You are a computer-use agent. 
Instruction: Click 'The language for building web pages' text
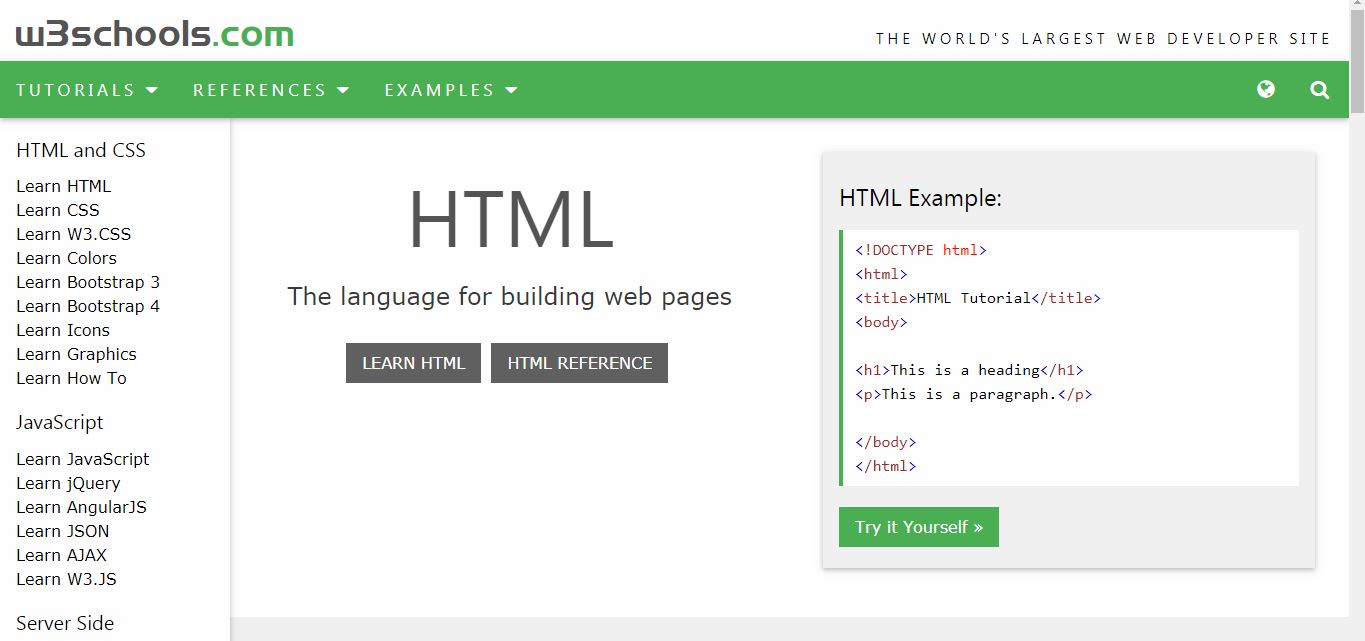pos(510,297)
